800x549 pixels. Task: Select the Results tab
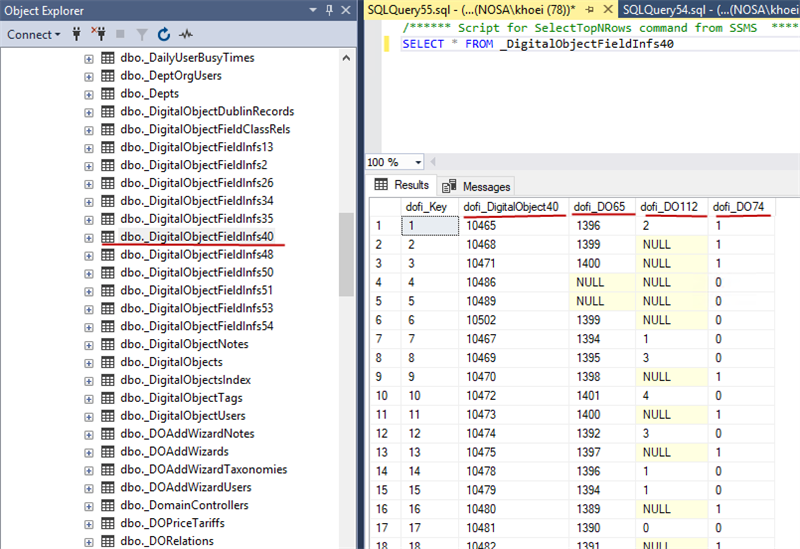click(402, 185)
